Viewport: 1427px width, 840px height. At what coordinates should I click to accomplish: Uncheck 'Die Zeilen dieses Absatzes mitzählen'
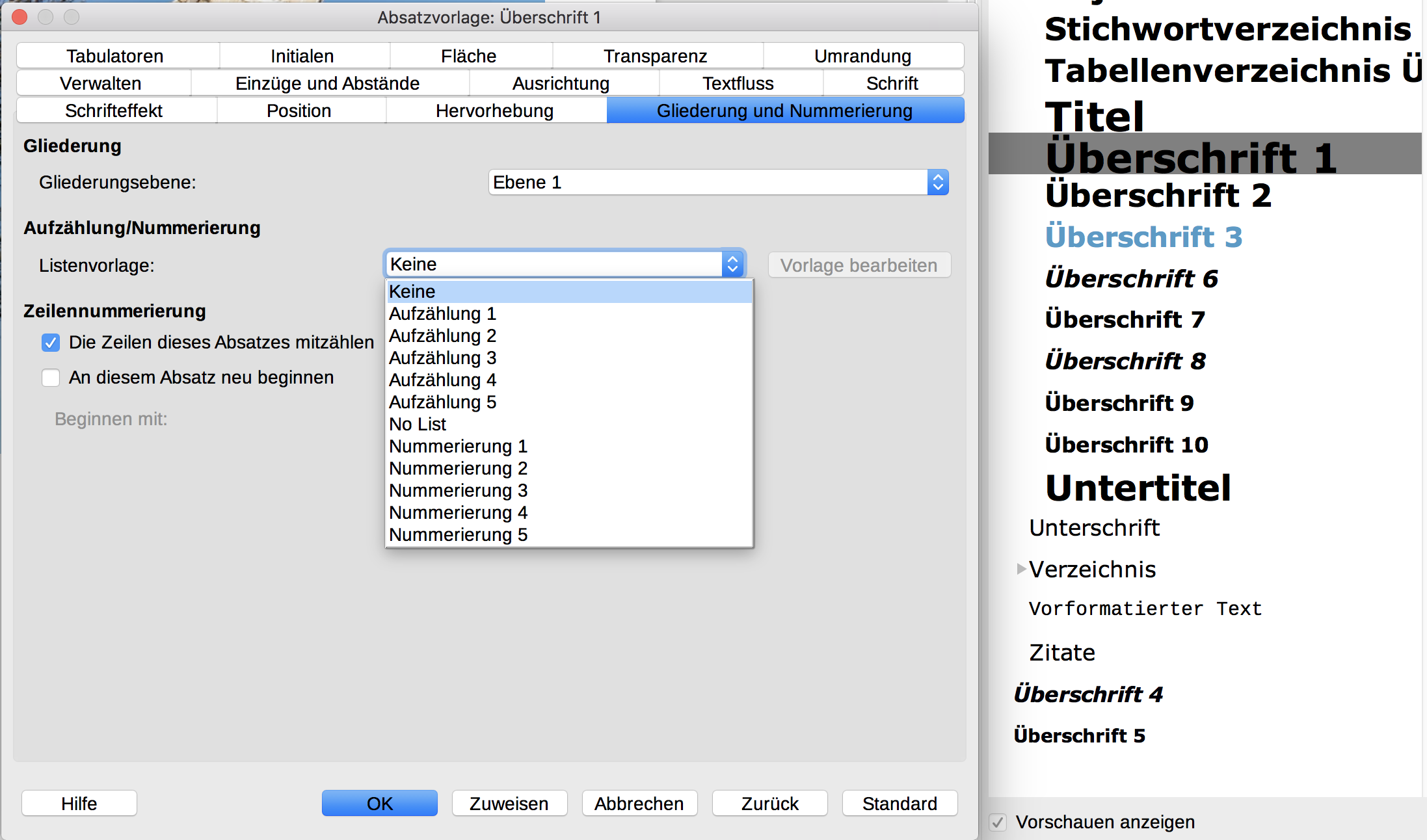[51, 343]
